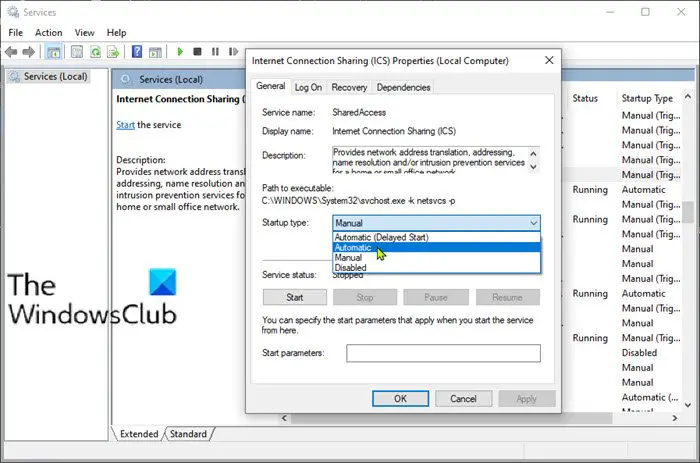
Task: Click the last visible Startup Type entry, Automatic (...
Action: pyautogui.click(x=650, y=397)
